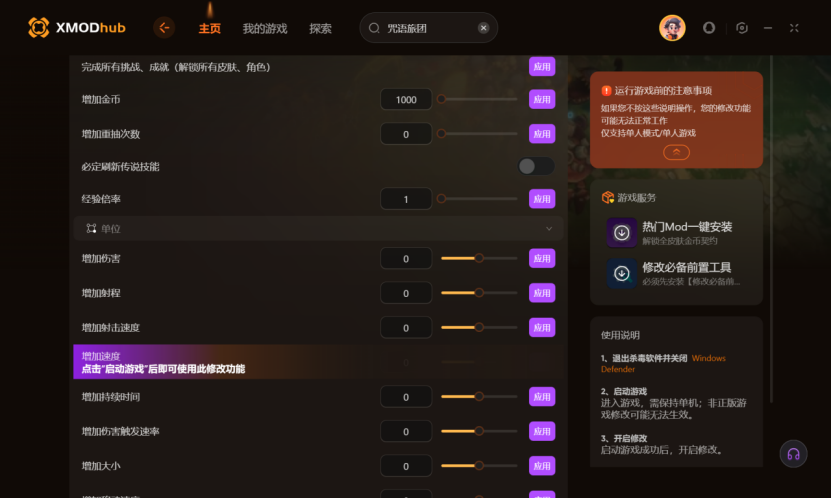Open the notifications bell

(x=709, y=28)
